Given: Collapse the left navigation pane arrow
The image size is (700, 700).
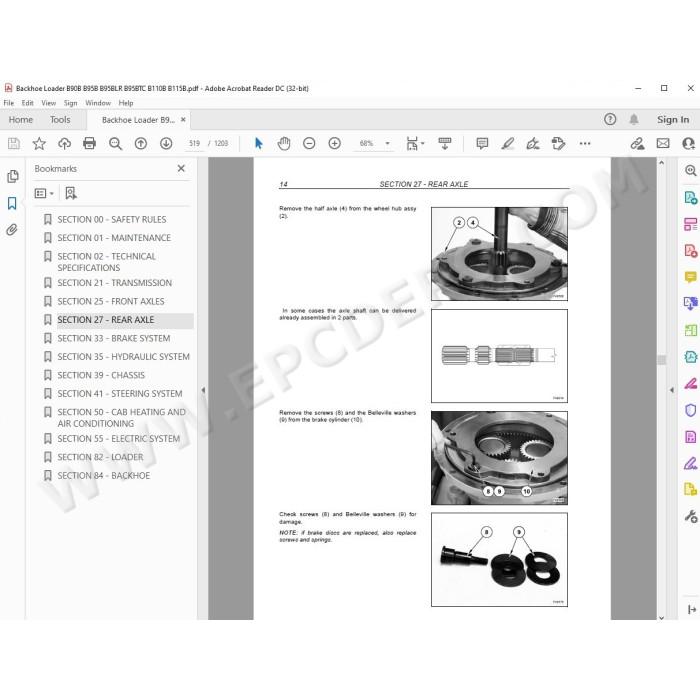Looking at the screenshot, I should pyautogui.click(x=203, y=390).
